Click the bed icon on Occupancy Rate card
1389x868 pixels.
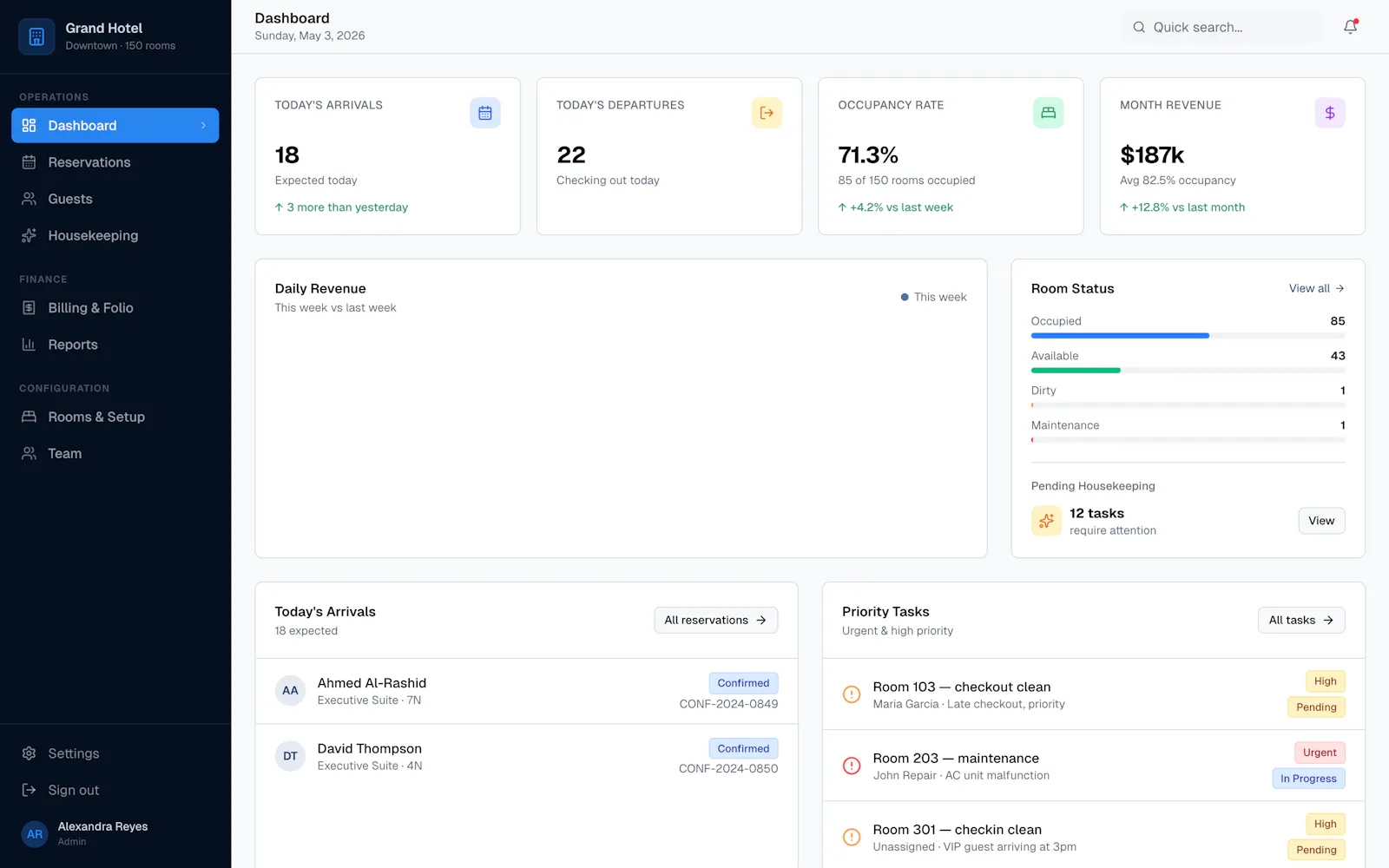[1048, 113]
